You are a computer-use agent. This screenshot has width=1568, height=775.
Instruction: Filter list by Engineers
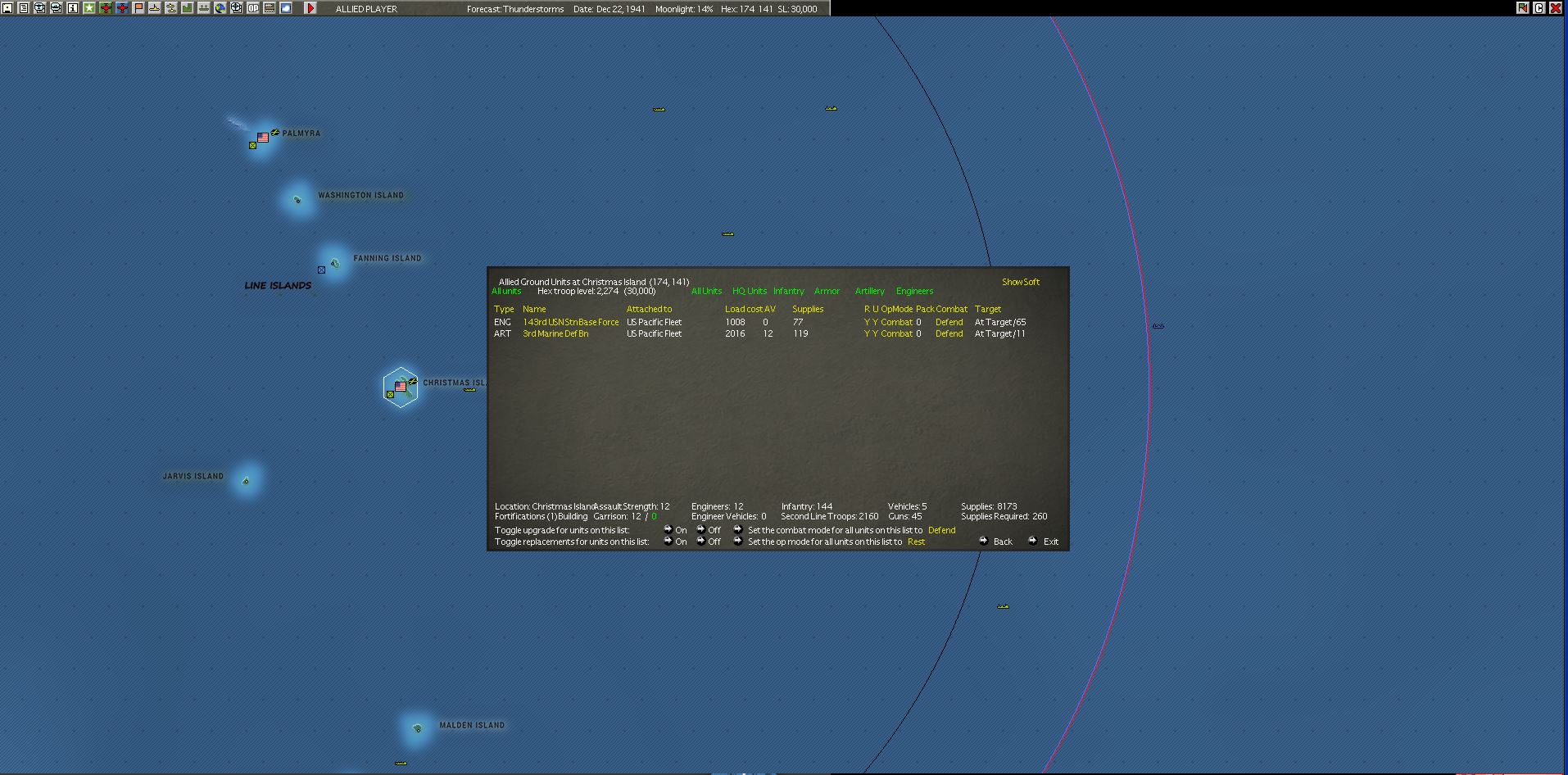point(914,291)
